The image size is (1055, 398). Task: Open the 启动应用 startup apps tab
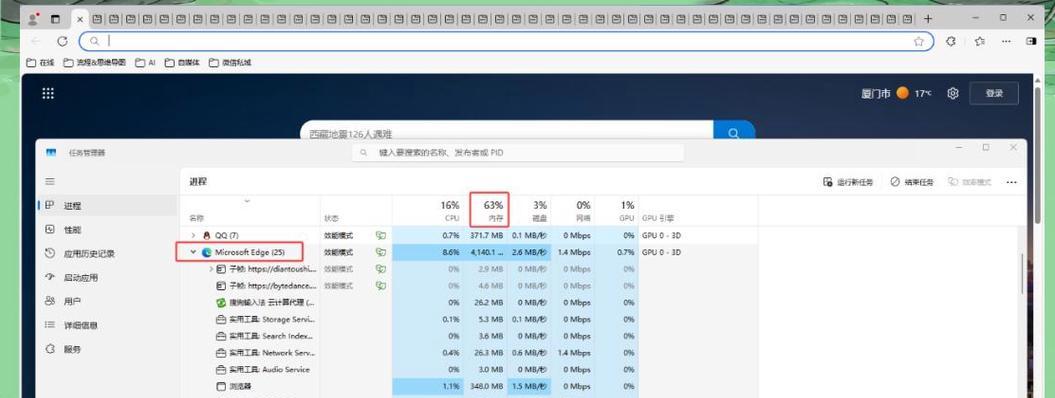tap(108, 277)
